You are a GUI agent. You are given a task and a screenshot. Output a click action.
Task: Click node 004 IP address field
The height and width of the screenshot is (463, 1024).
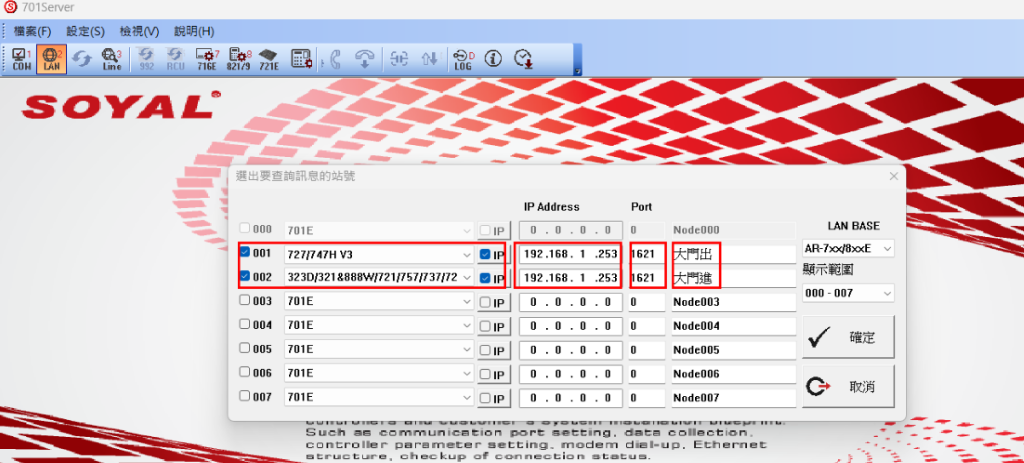click(569, 326)
